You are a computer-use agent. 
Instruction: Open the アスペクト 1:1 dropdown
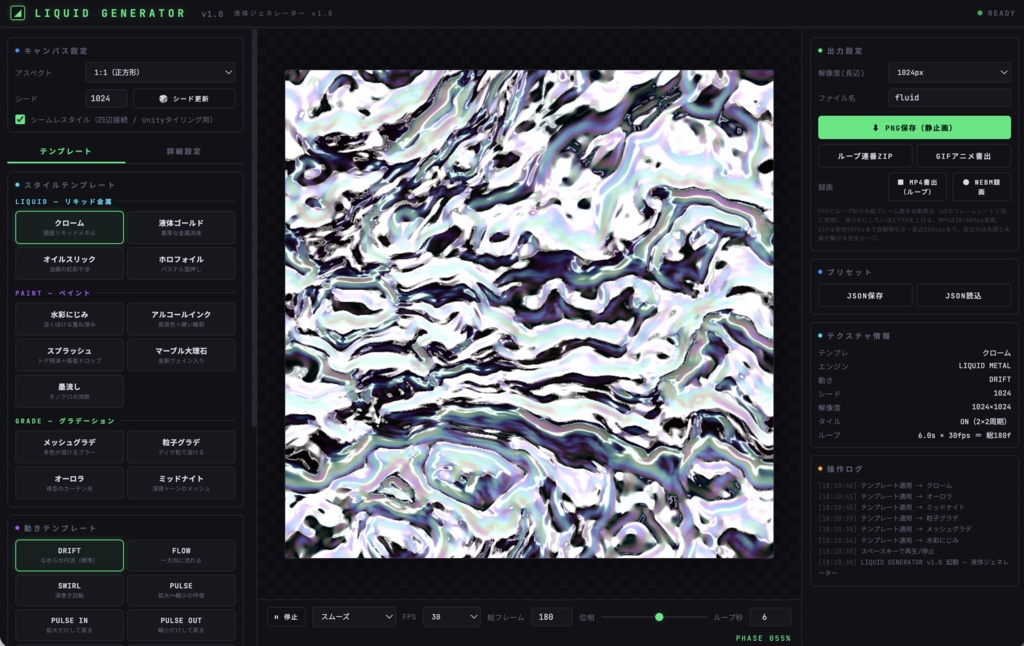click(x=161, y=73)
